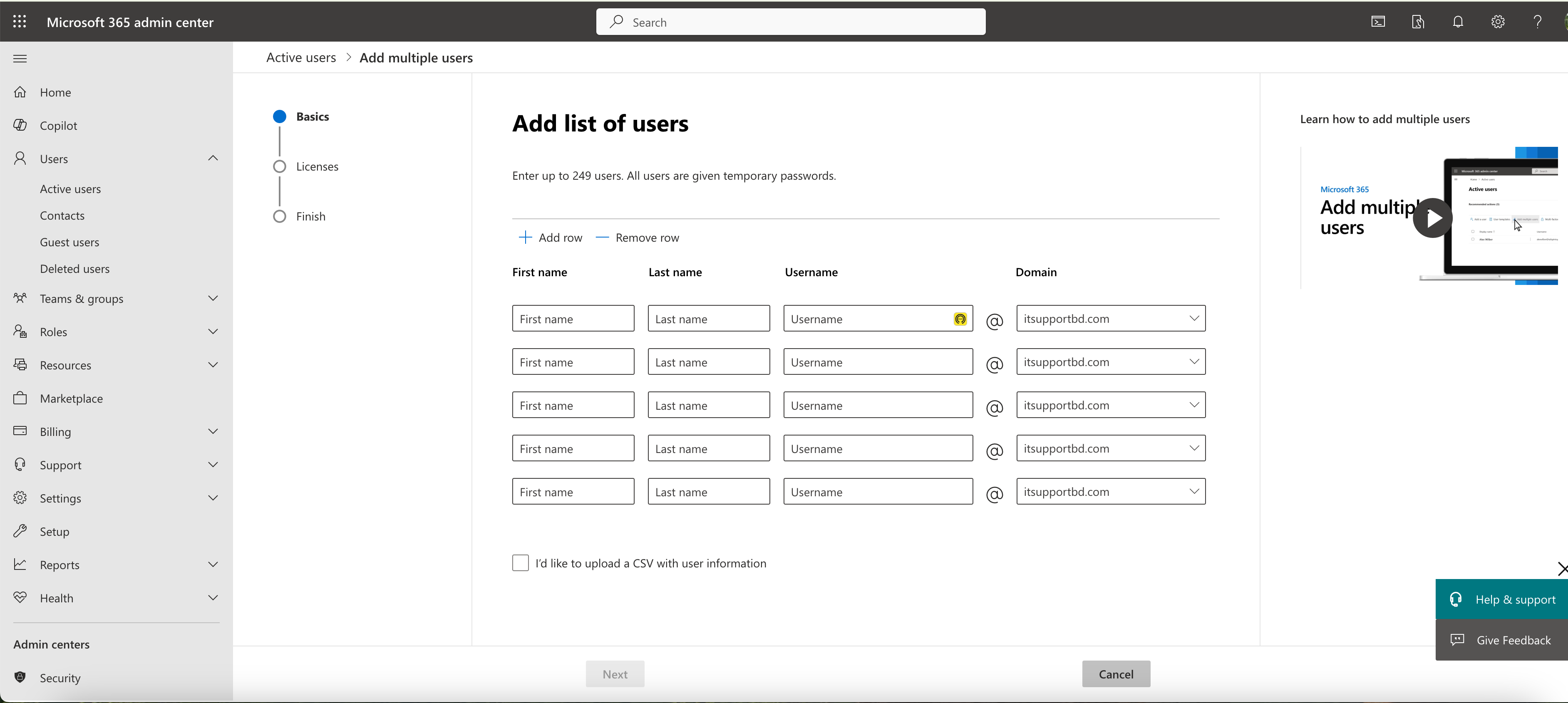Expand Teams & groups chevron

[x=212, y=298]
